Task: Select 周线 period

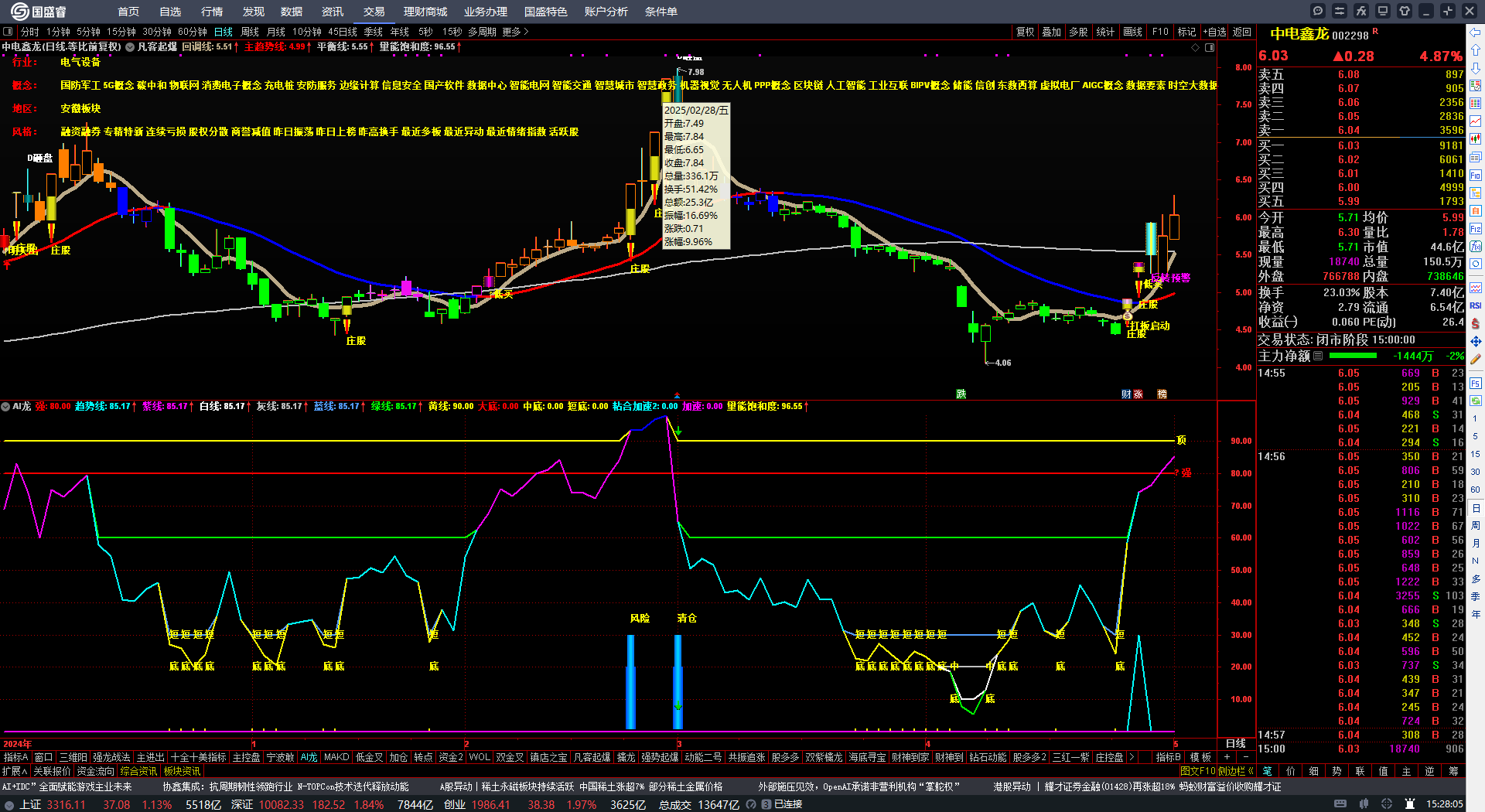Action: coord(250,32)
